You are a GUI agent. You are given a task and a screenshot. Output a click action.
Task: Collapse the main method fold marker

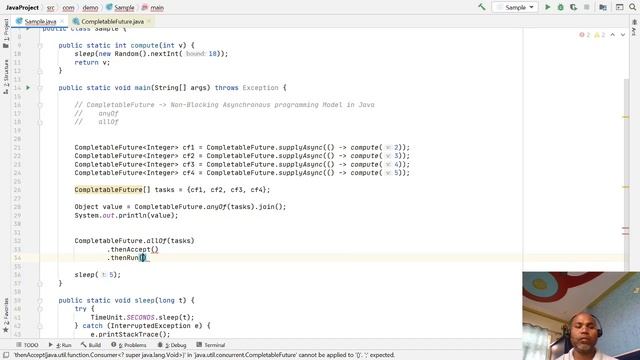(40, 88)
